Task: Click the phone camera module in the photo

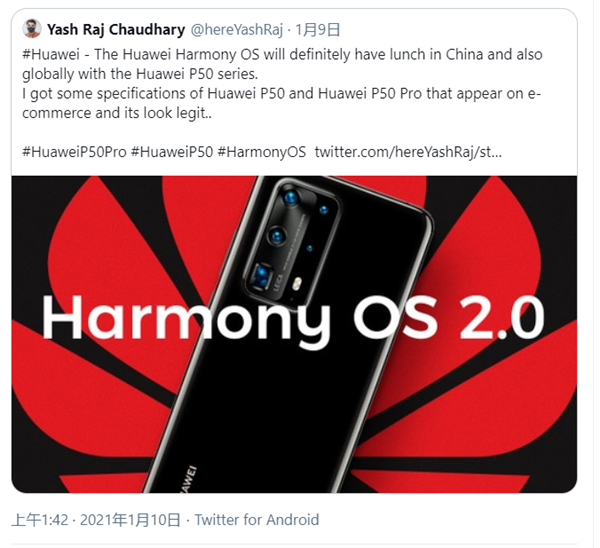Action: 291,243
